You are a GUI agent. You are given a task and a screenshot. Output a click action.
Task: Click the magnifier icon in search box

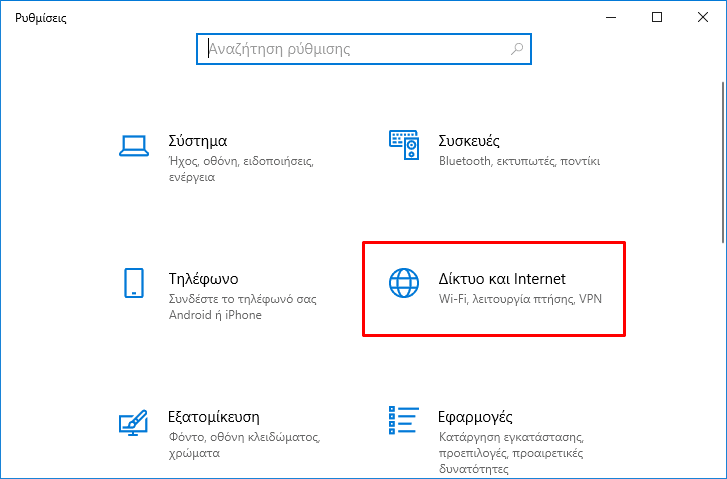517,49
